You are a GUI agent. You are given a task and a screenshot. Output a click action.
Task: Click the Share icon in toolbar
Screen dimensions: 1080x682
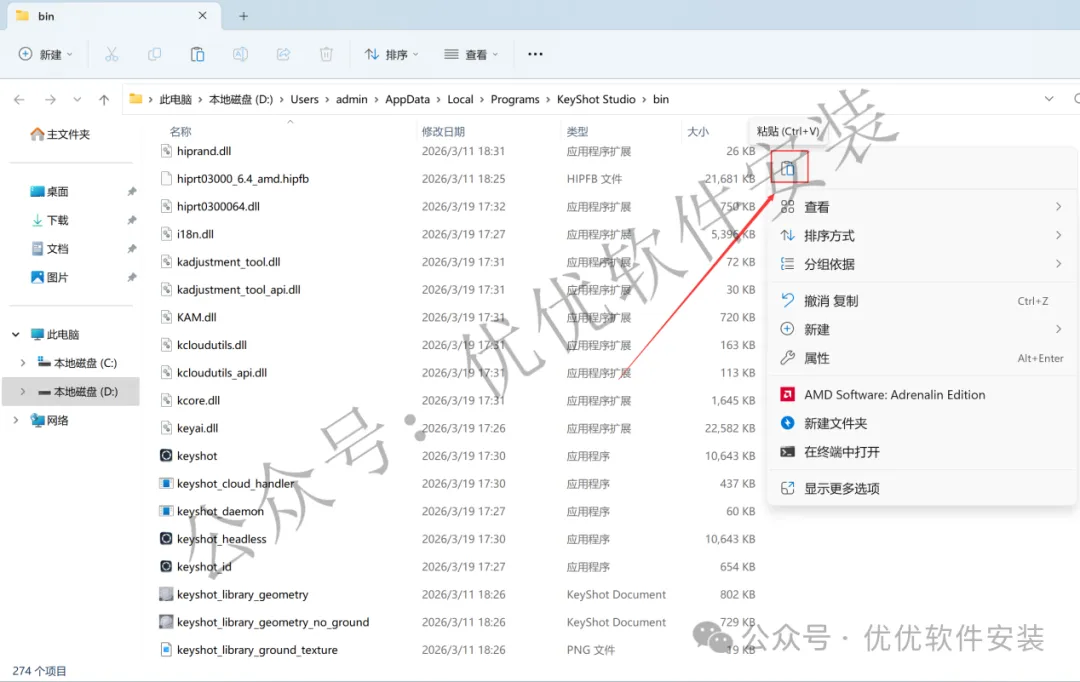pyautogui.click(x=283, y=54)
